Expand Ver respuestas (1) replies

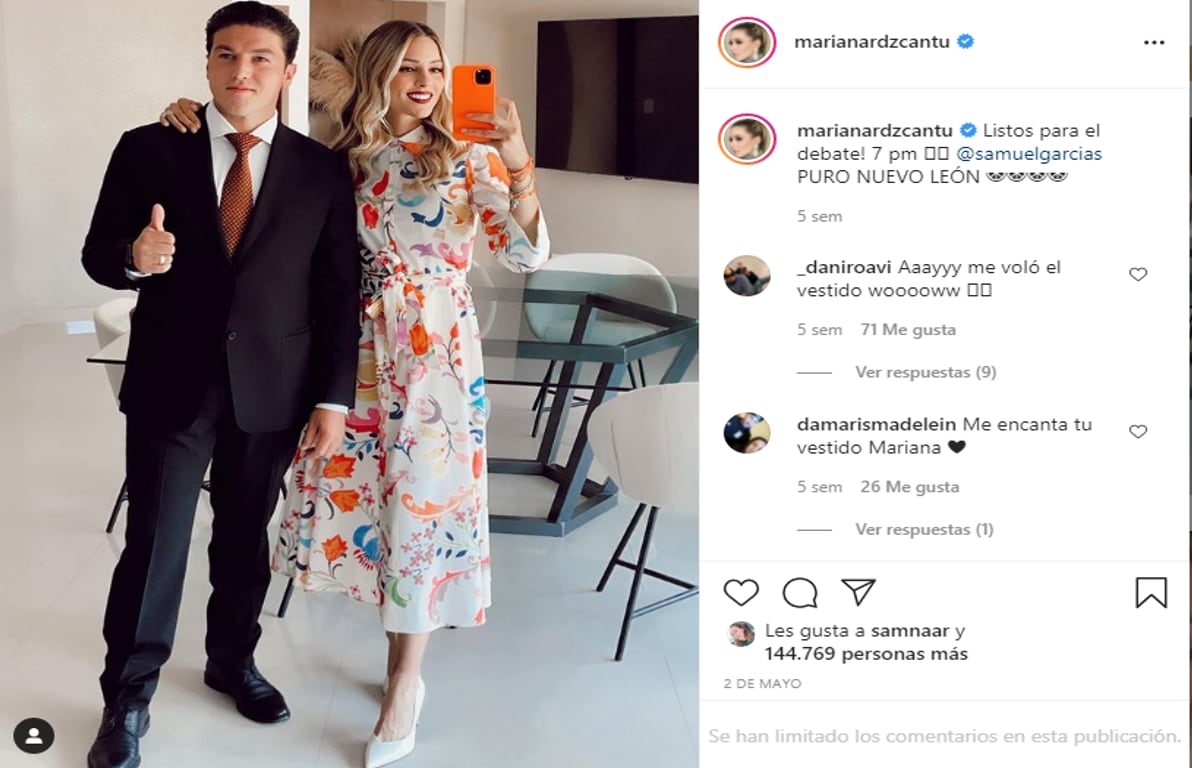tap(924, 529)
